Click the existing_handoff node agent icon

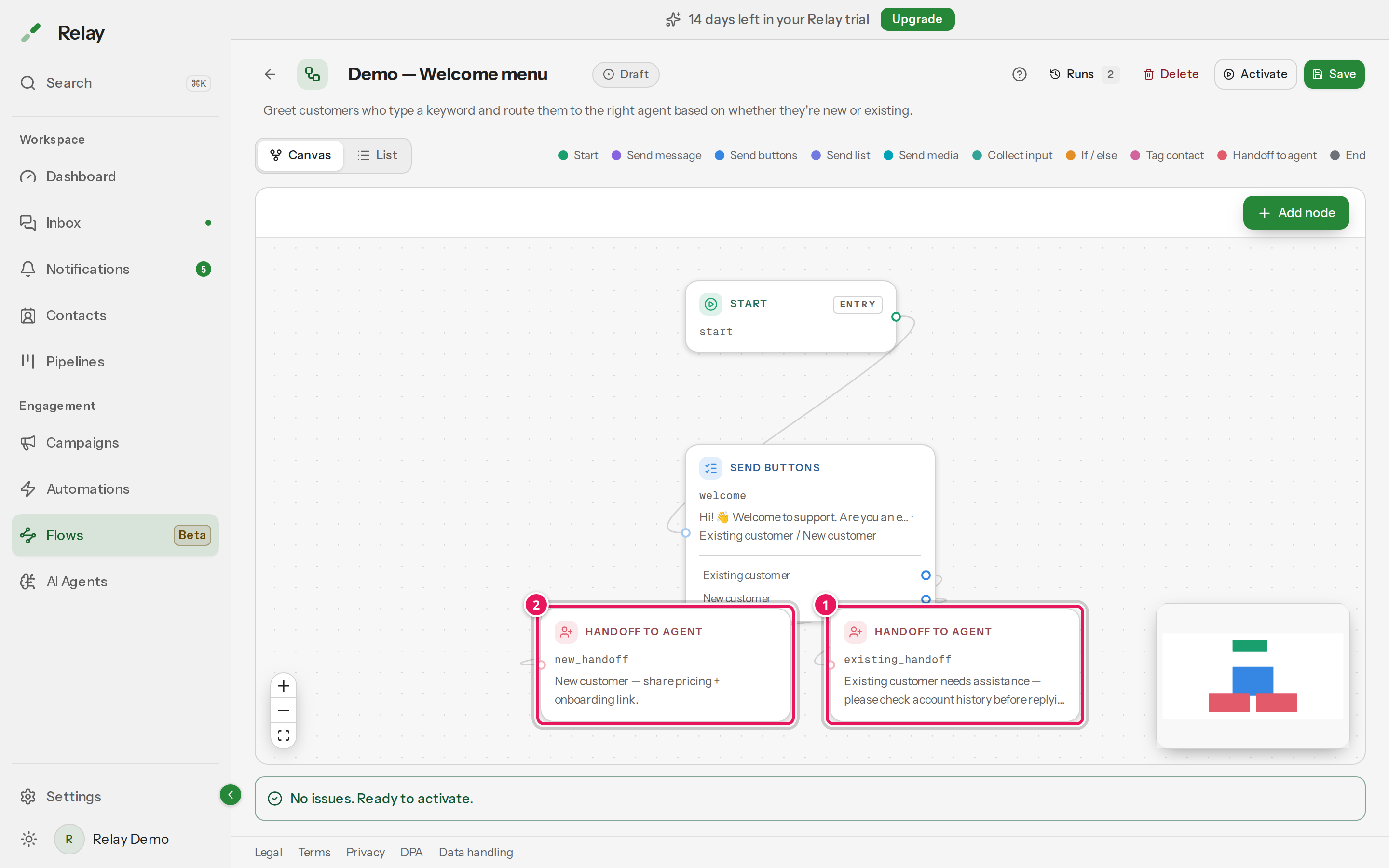coord(855,632)
